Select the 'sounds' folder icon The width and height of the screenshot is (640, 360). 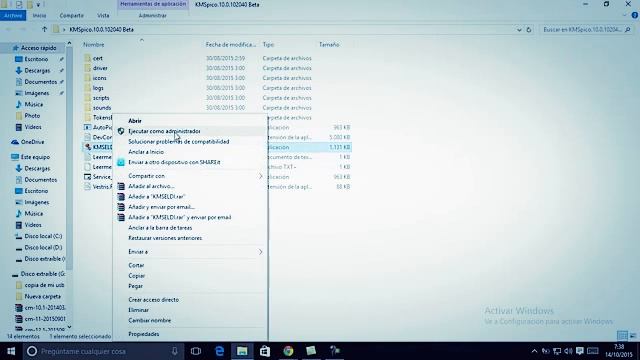pyautogui.click(x=87, y=107)
